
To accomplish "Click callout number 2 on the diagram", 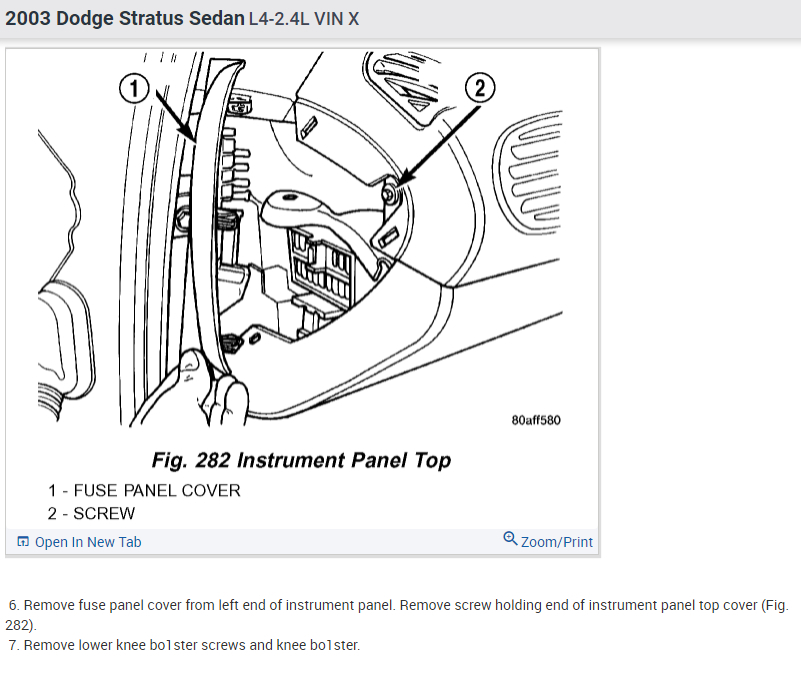I will click(480, 88).
